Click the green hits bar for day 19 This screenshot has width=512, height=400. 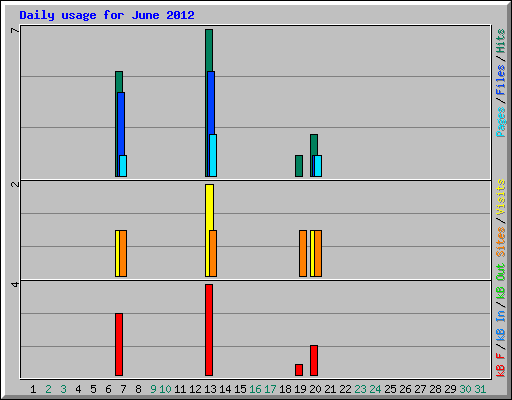click(299, 166)
